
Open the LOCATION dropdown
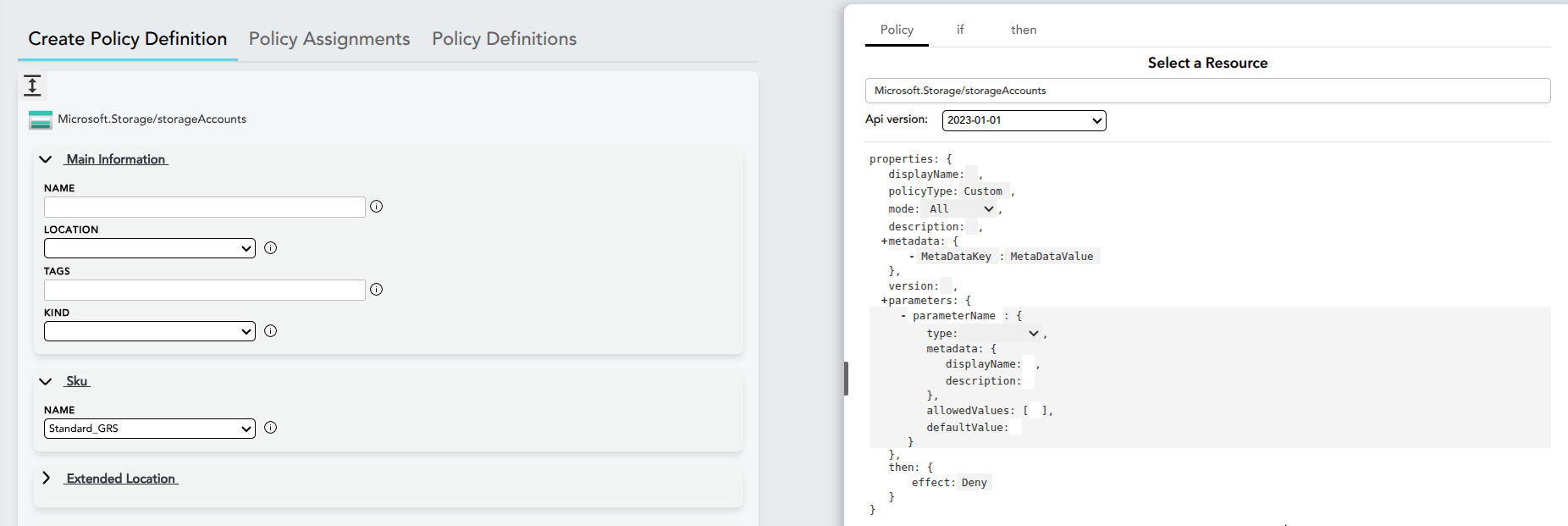click(x=150, y=248)
